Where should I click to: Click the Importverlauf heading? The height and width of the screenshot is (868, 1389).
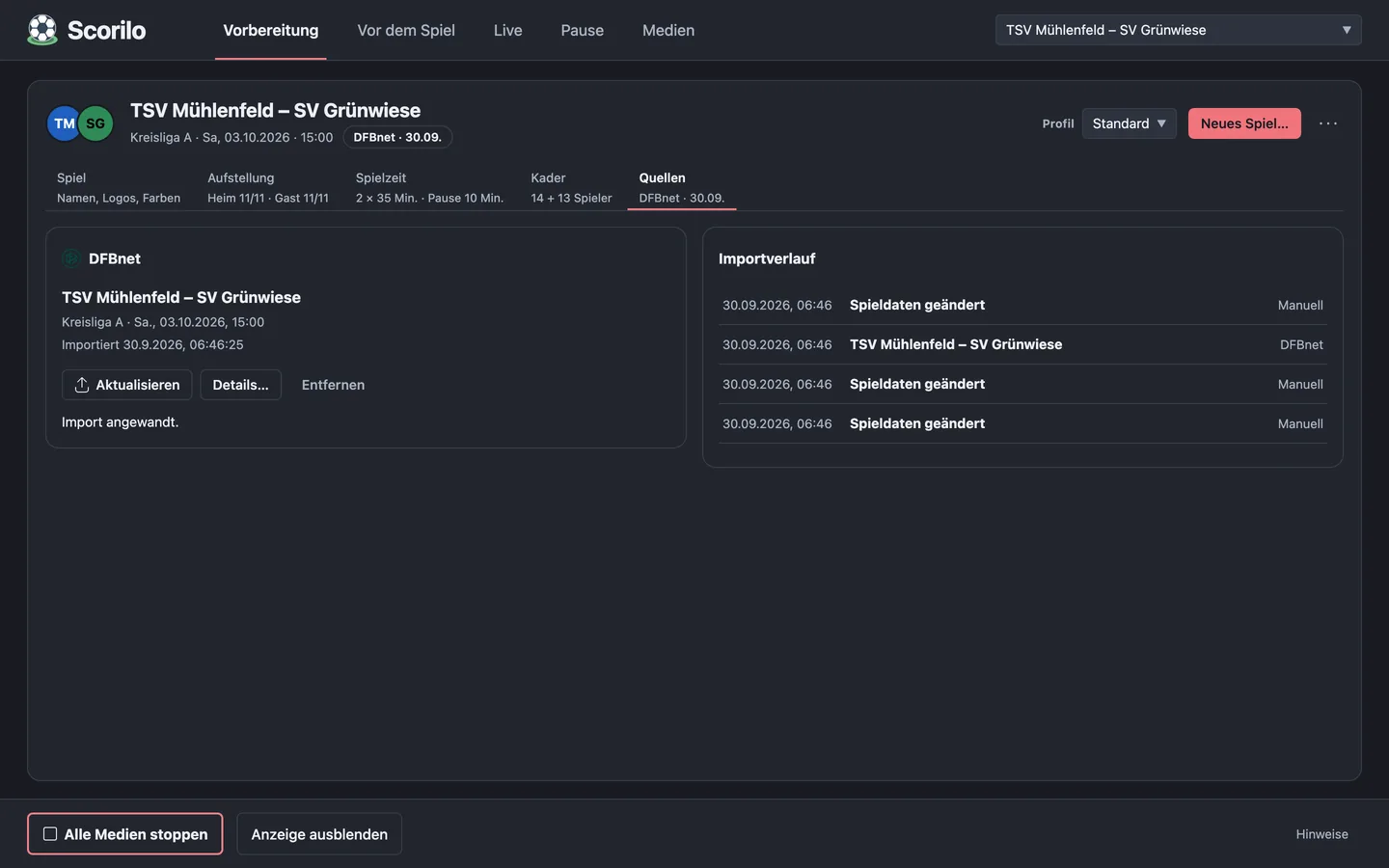pos(767,258)
